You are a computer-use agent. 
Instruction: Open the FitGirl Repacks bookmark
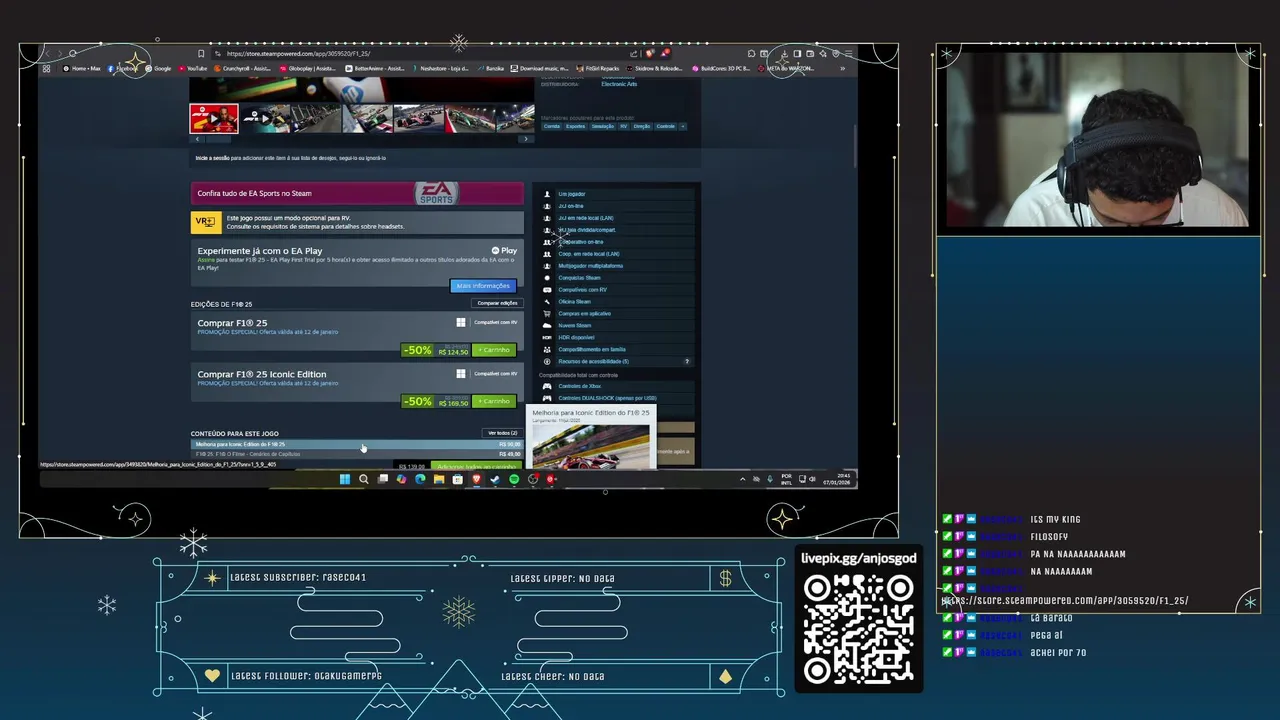[x=598, y=68]
